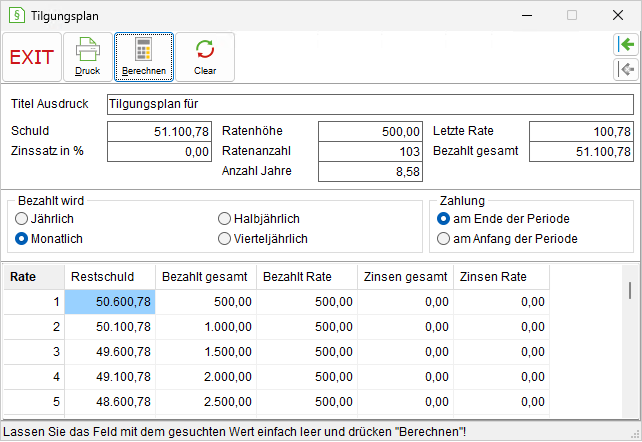Click the gray arrow-to-bar icon
The width and height of the screenshot is (642, 442).
pos(626,69)
